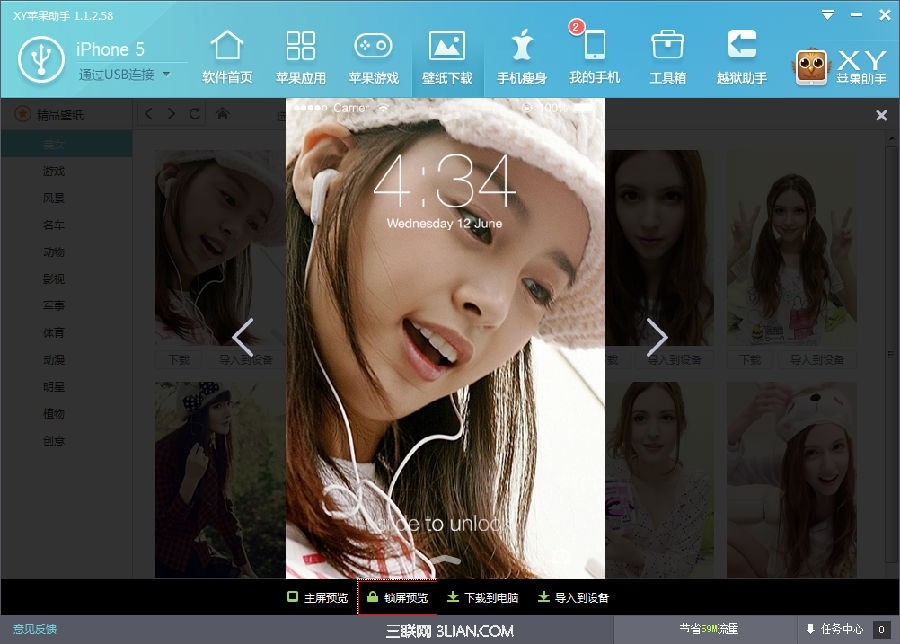The width and height of the screenshot is (900, 644).
Task: Select the 体育 wallpaper category
Action: [x=53, y=333]
